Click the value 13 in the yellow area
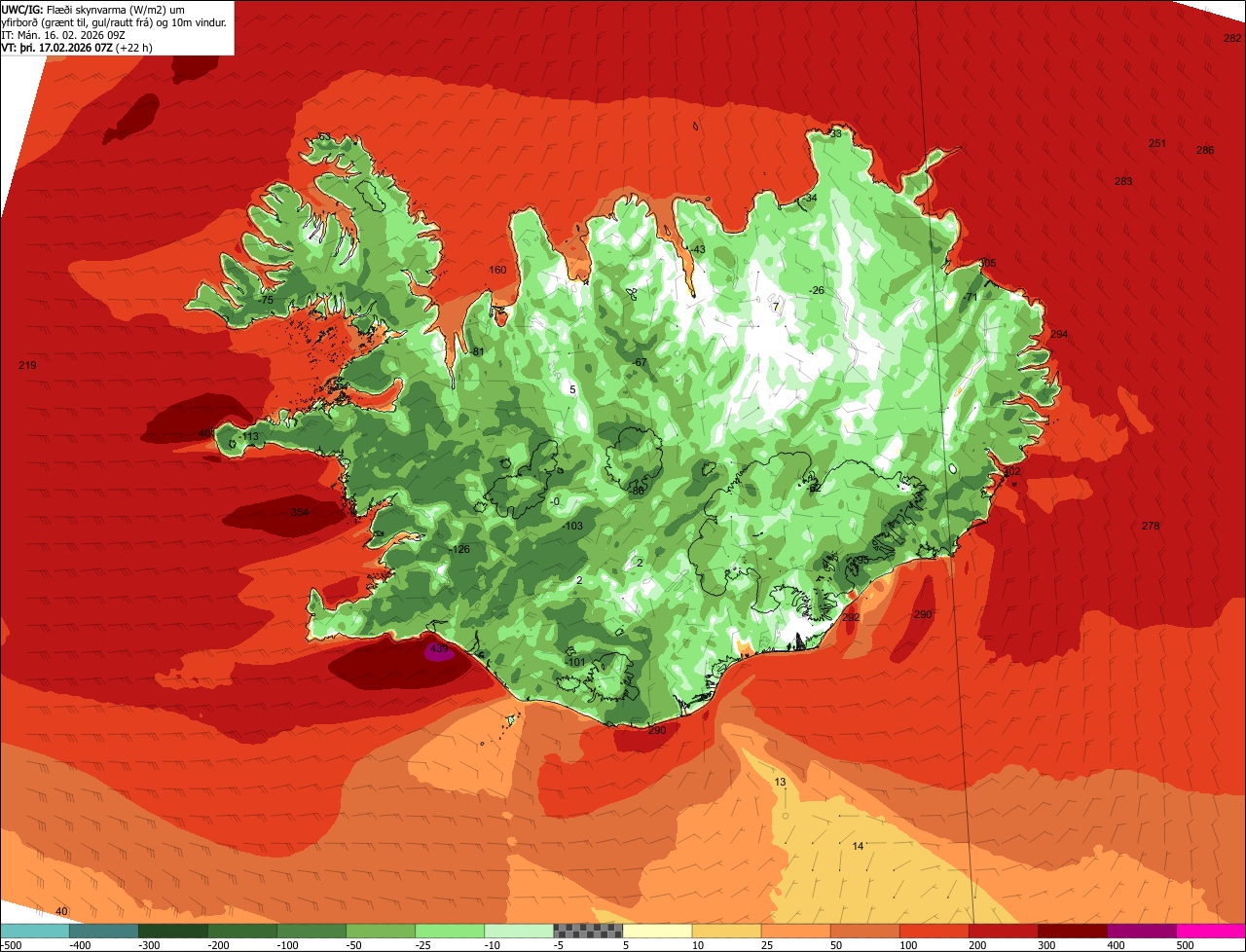The image size is (1246, 952). pos(780,782)
